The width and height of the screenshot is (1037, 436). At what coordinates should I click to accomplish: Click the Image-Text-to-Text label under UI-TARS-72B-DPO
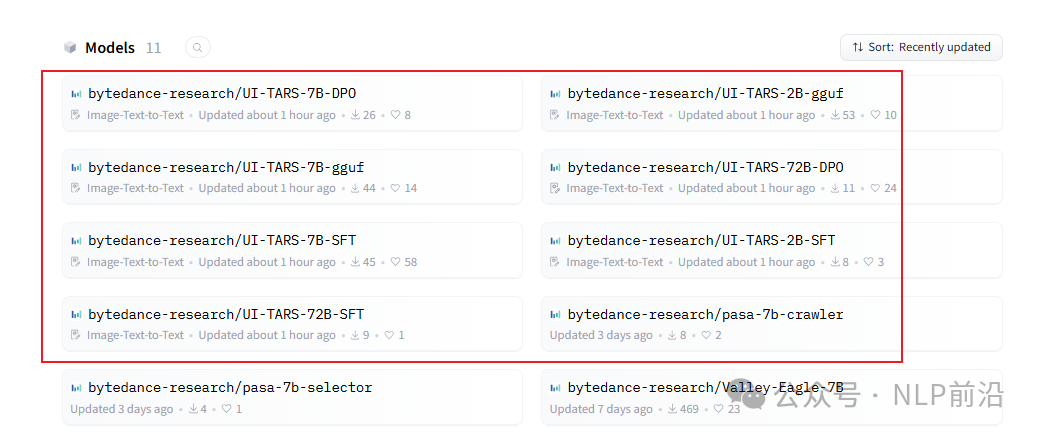coord(614,189)
